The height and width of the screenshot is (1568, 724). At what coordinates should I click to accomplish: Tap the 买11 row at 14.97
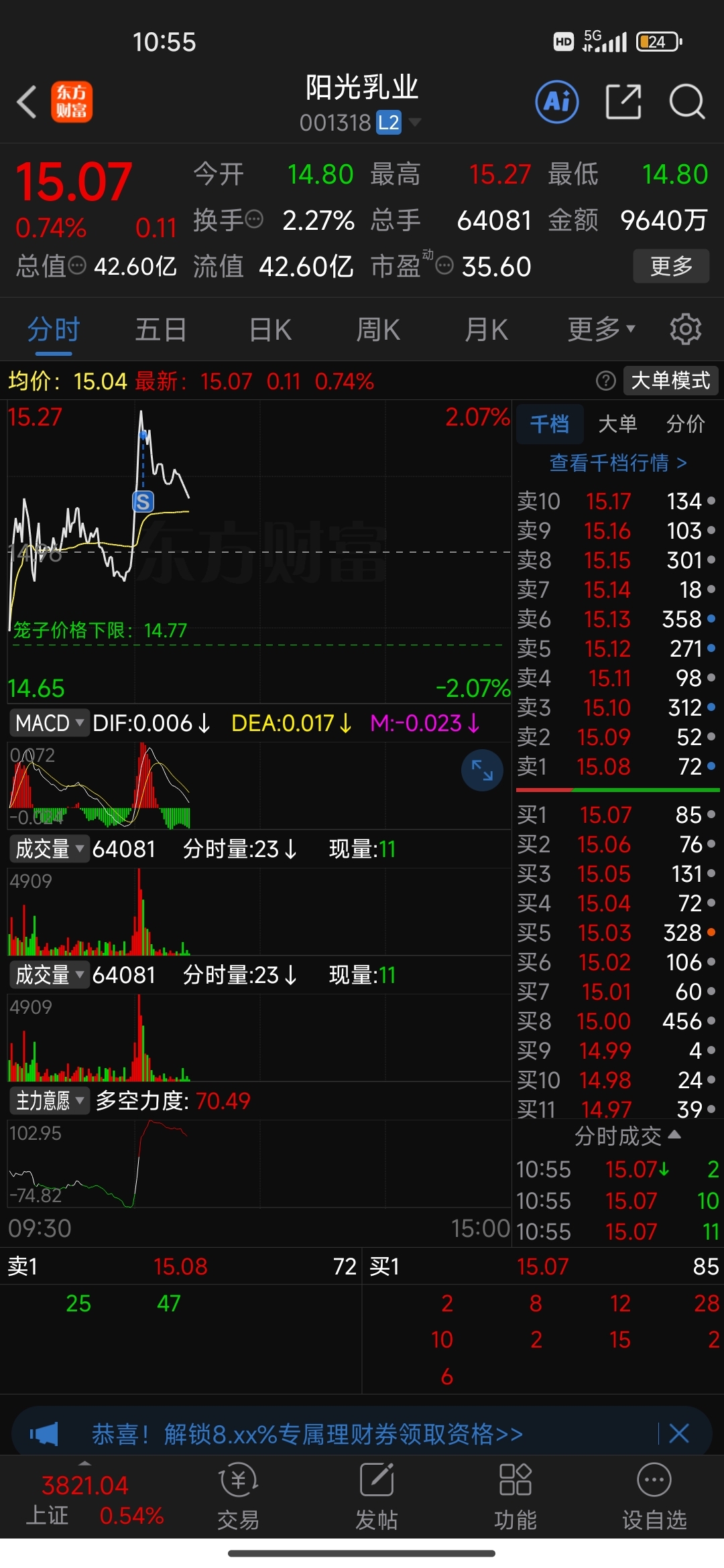617,1110
